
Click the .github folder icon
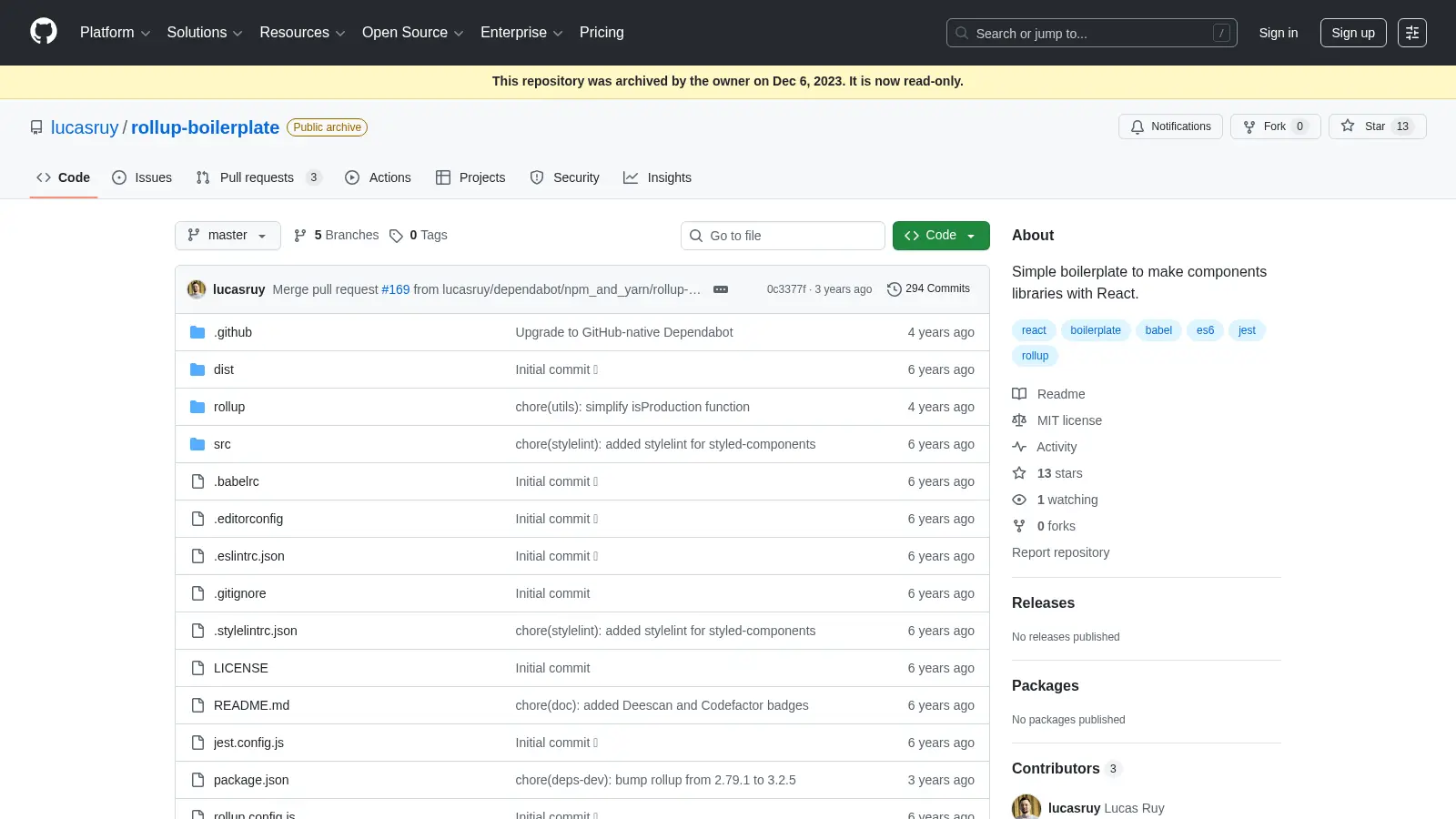tap(197, 332)
